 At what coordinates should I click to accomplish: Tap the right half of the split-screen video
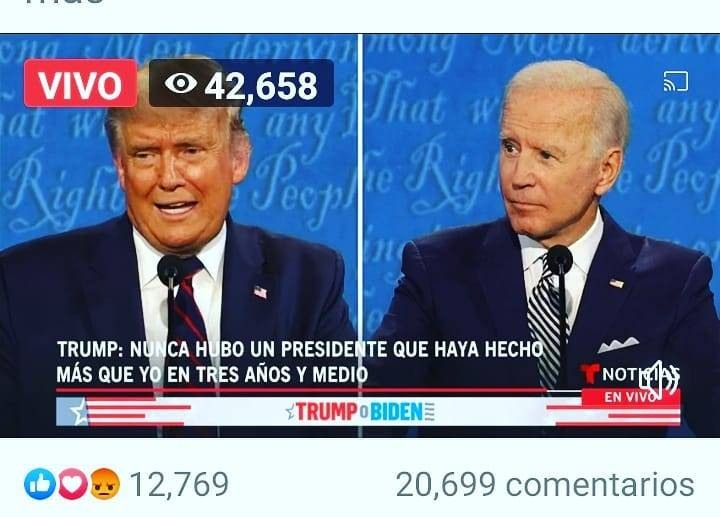point(541,235)
